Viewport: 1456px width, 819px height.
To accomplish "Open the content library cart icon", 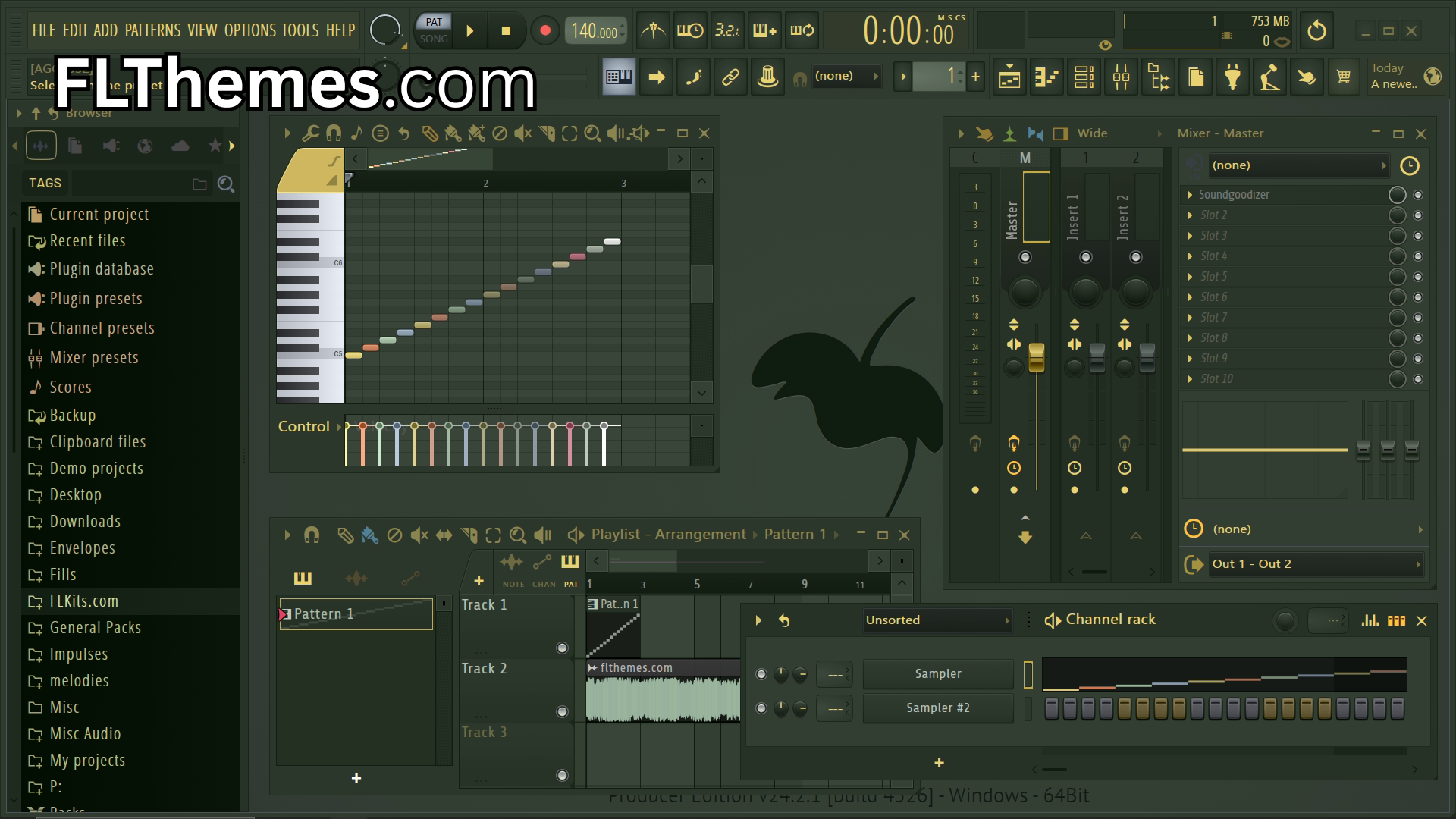I will [x=1344, y=77].
